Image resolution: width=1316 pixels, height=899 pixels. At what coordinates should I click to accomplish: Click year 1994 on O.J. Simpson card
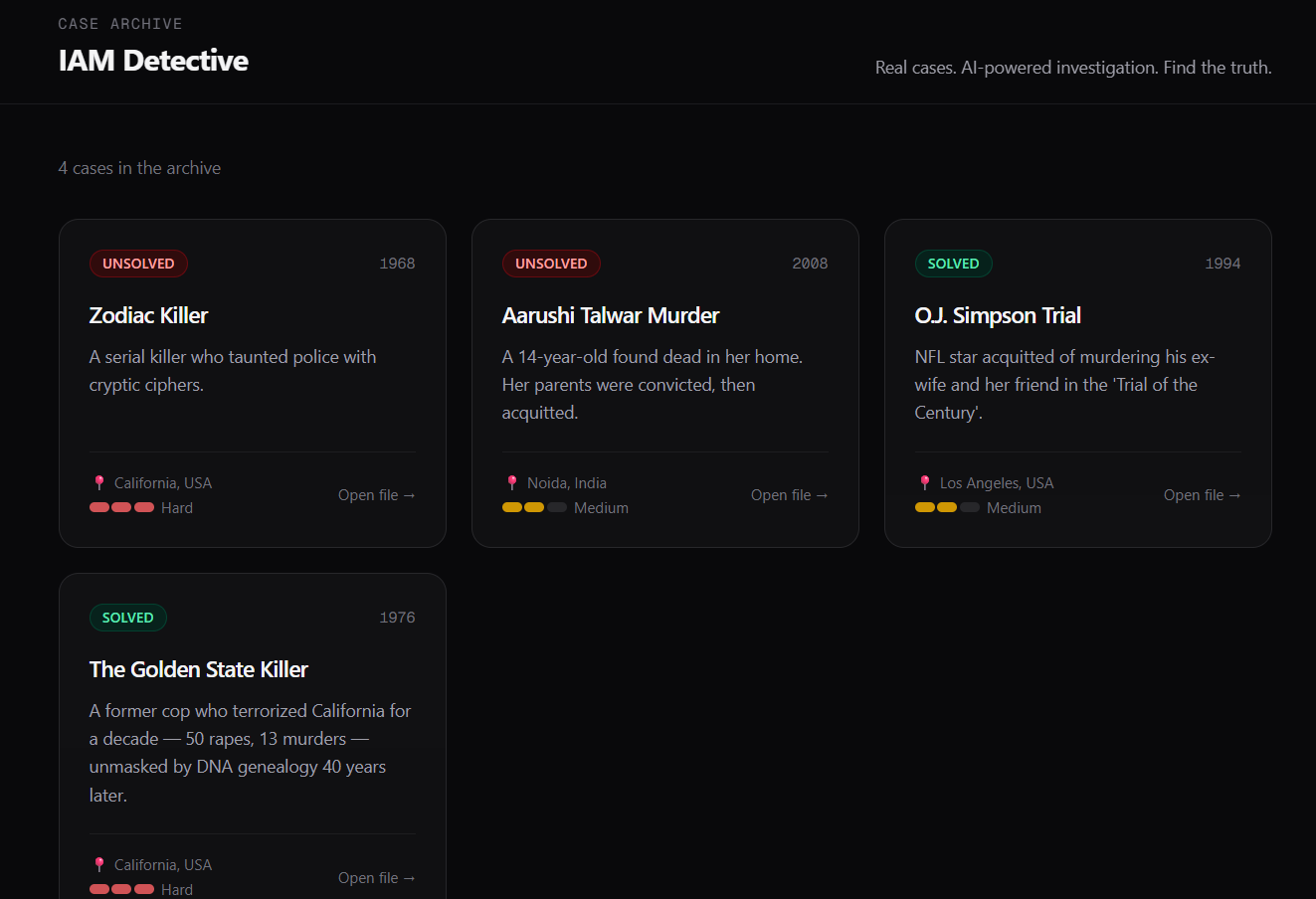click(1222, 264)
